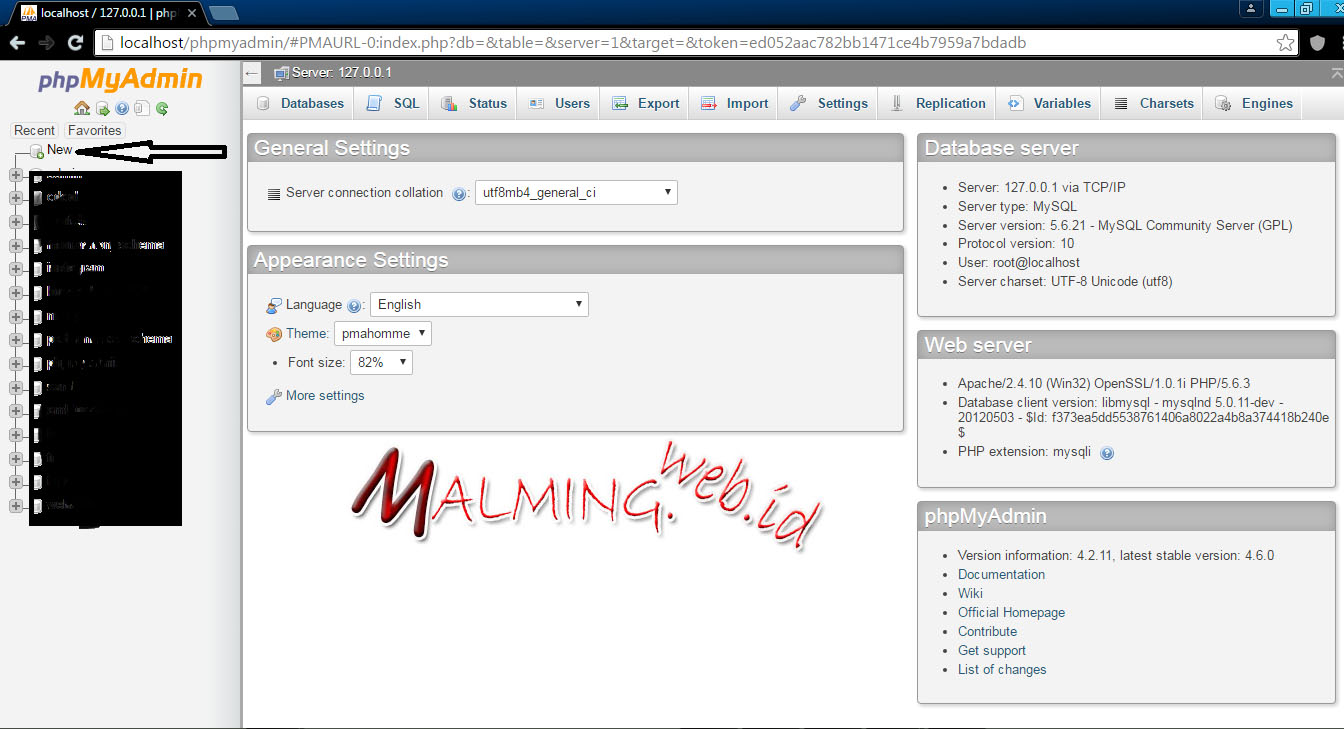
Task: Open the Font size dropdown
Action: pyautogui.click(x=380, y=362)
